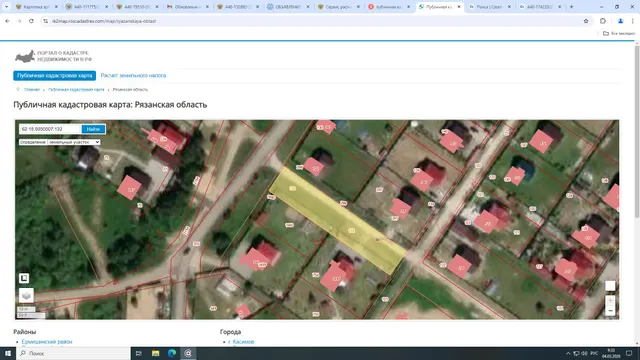The width and height of the screenshot is (640, 360).
Task: Show hidden system tray icons
Action: 568,353
